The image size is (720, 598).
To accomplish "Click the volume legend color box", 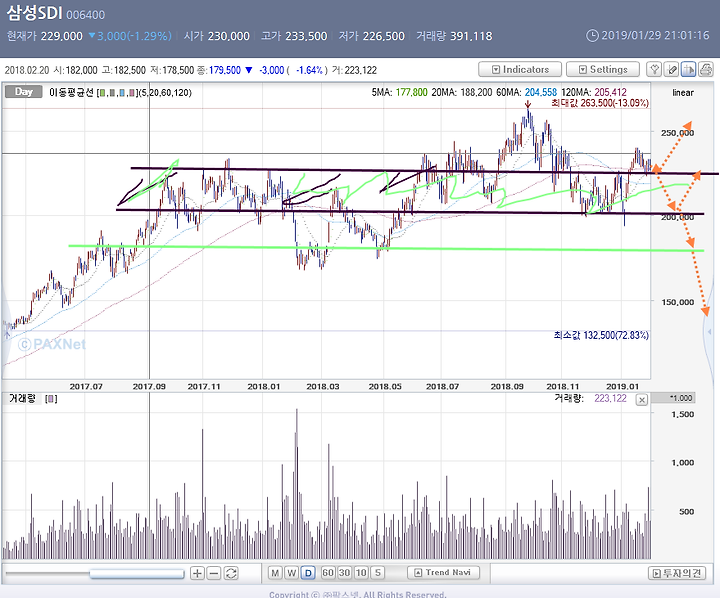I will coord(51,399).
